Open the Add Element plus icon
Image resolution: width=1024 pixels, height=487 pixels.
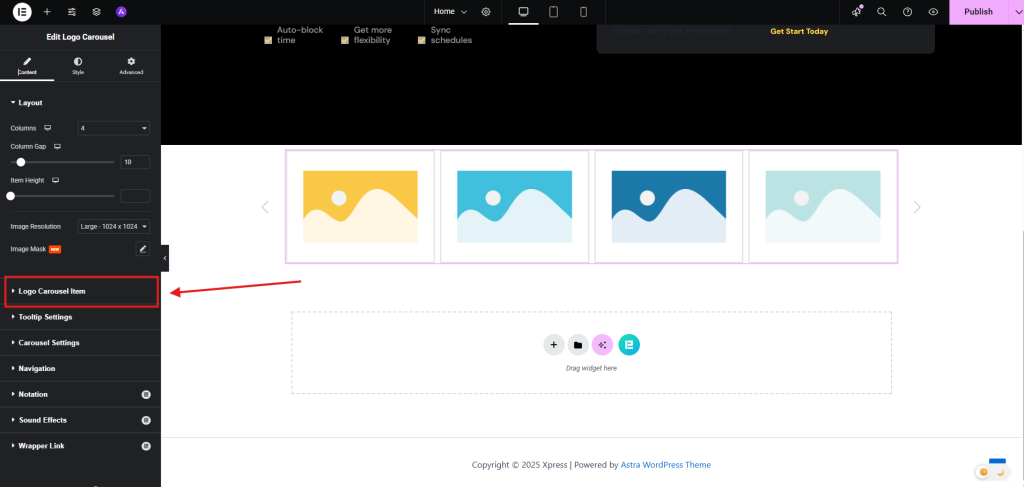(x=47, y=12)
